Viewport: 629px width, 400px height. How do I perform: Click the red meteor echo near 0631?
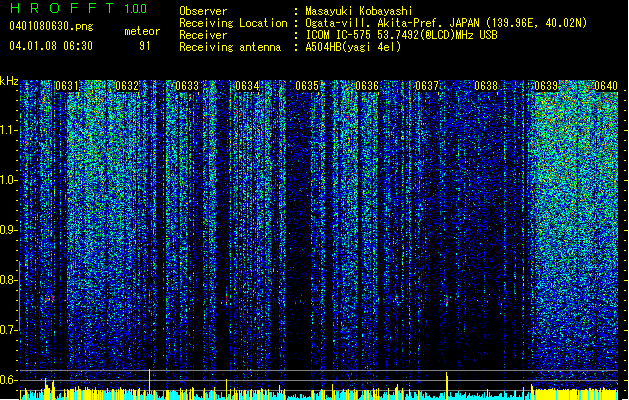(49, 299)
